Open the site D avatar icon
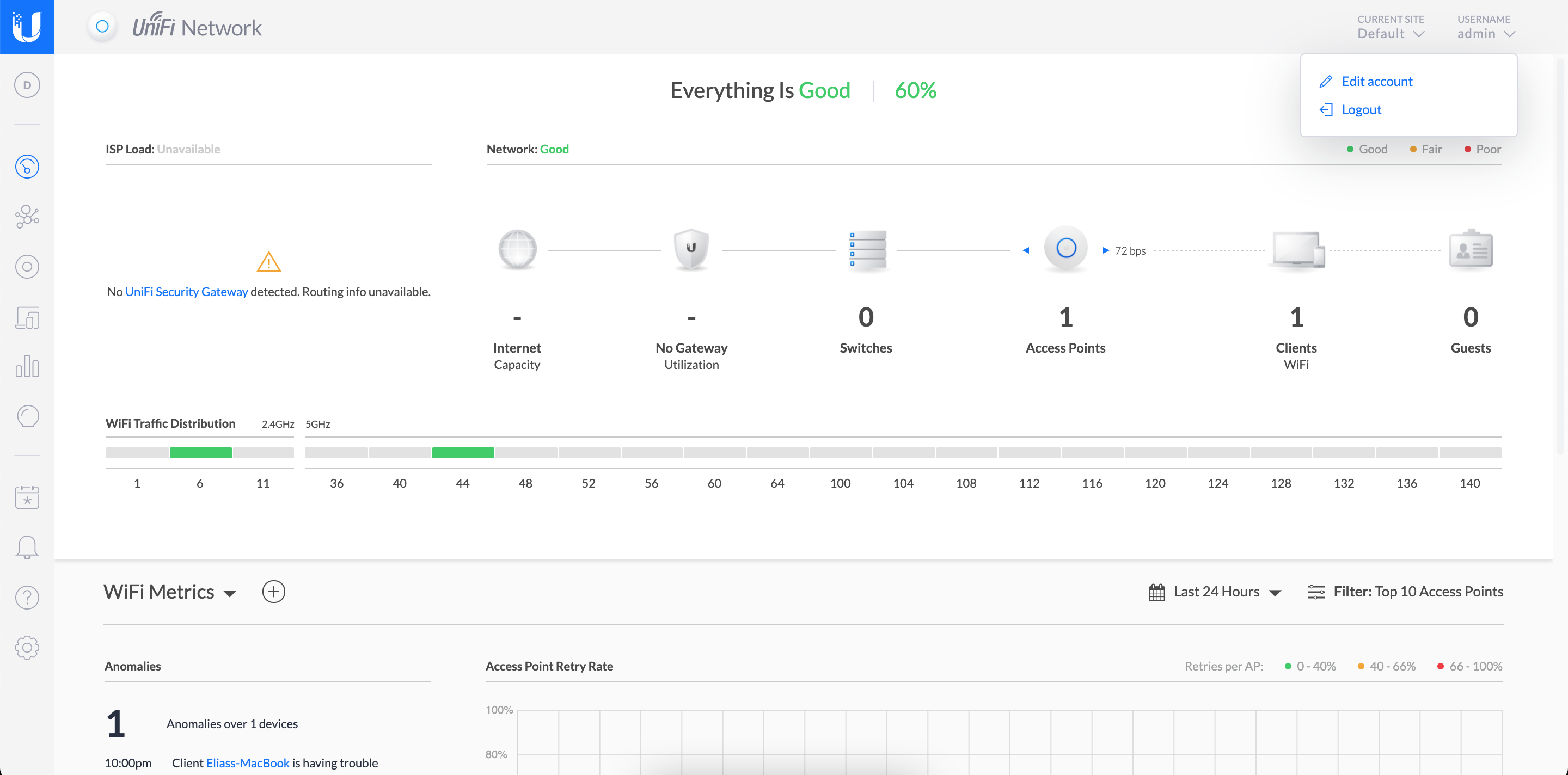 tap(27, 85)
